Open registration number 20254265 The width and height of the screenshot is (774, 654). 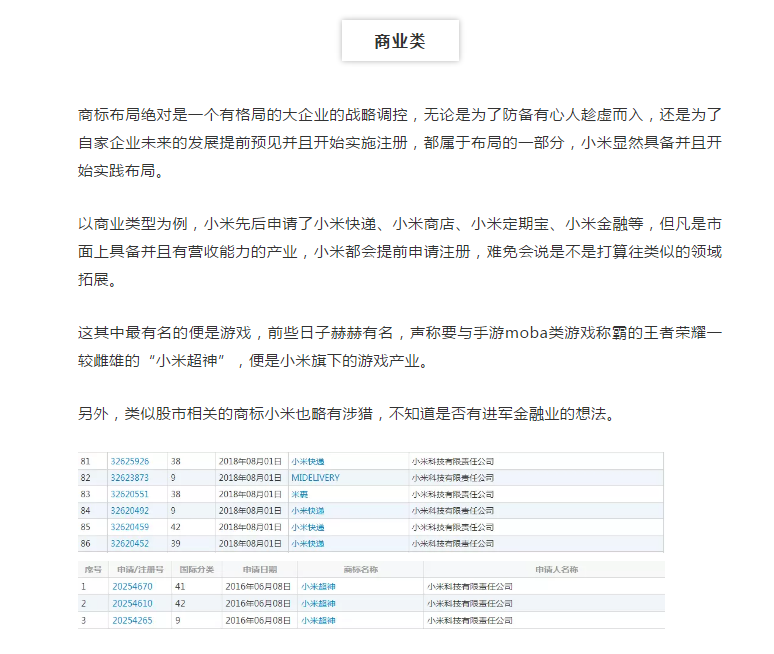[x=132, y=620]
